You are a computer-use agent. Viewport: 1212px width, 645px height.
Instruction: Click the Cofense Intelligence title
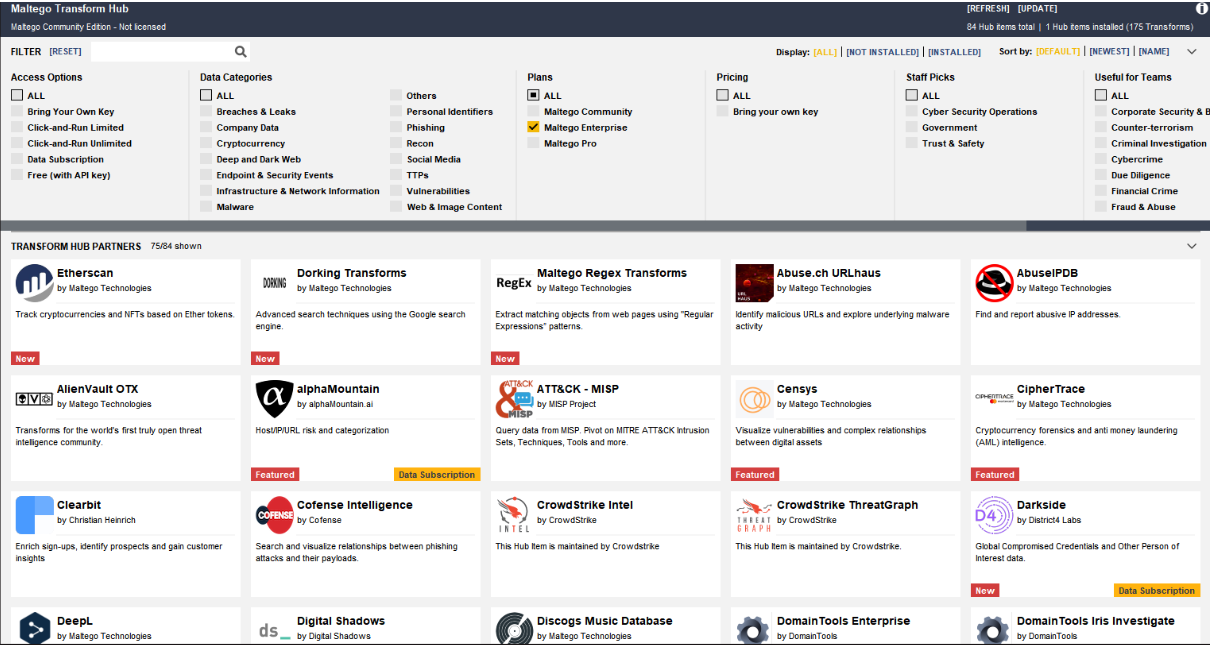355,505
